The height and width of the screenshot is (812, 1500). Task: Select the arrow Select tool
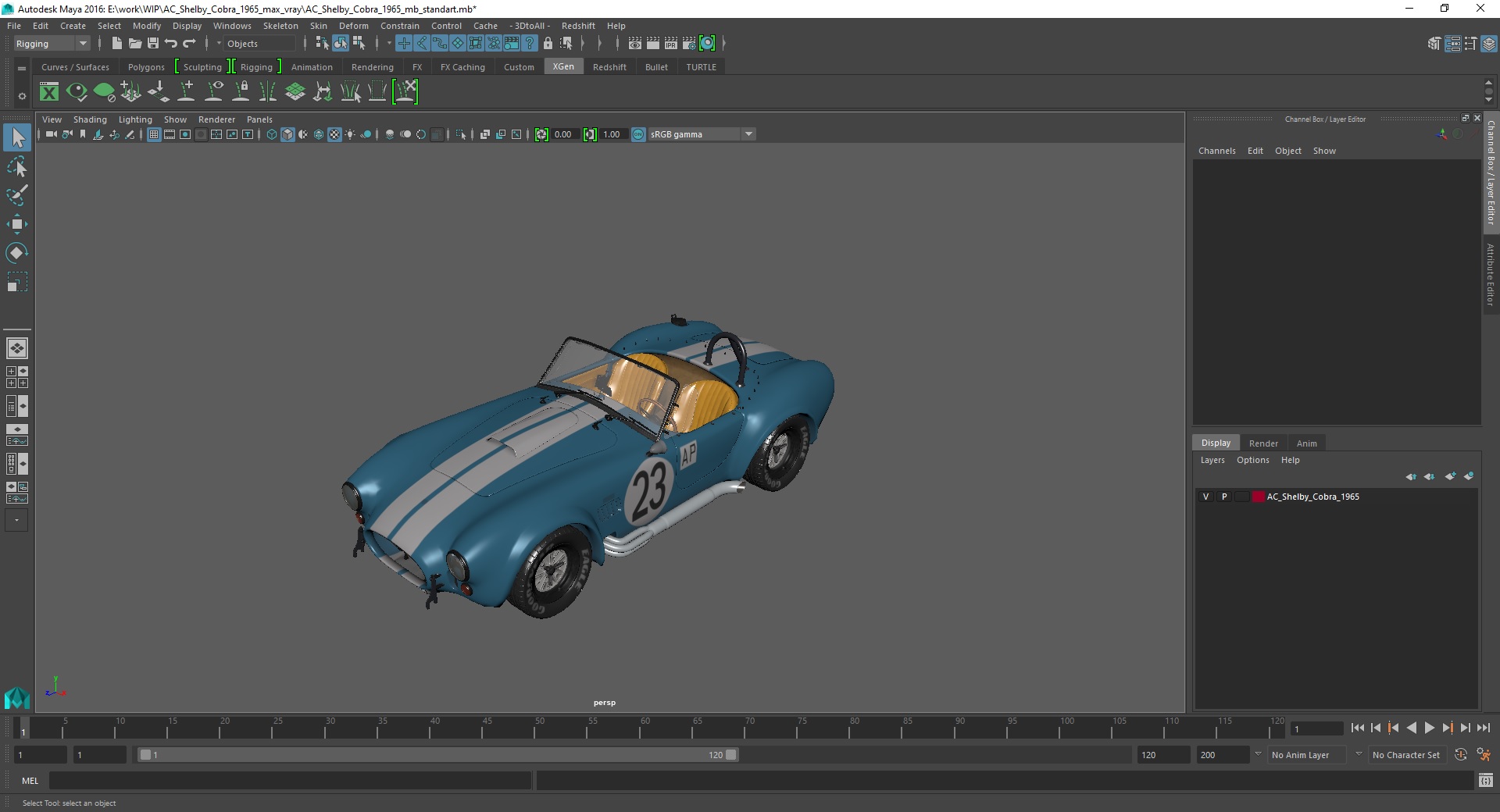17,138
